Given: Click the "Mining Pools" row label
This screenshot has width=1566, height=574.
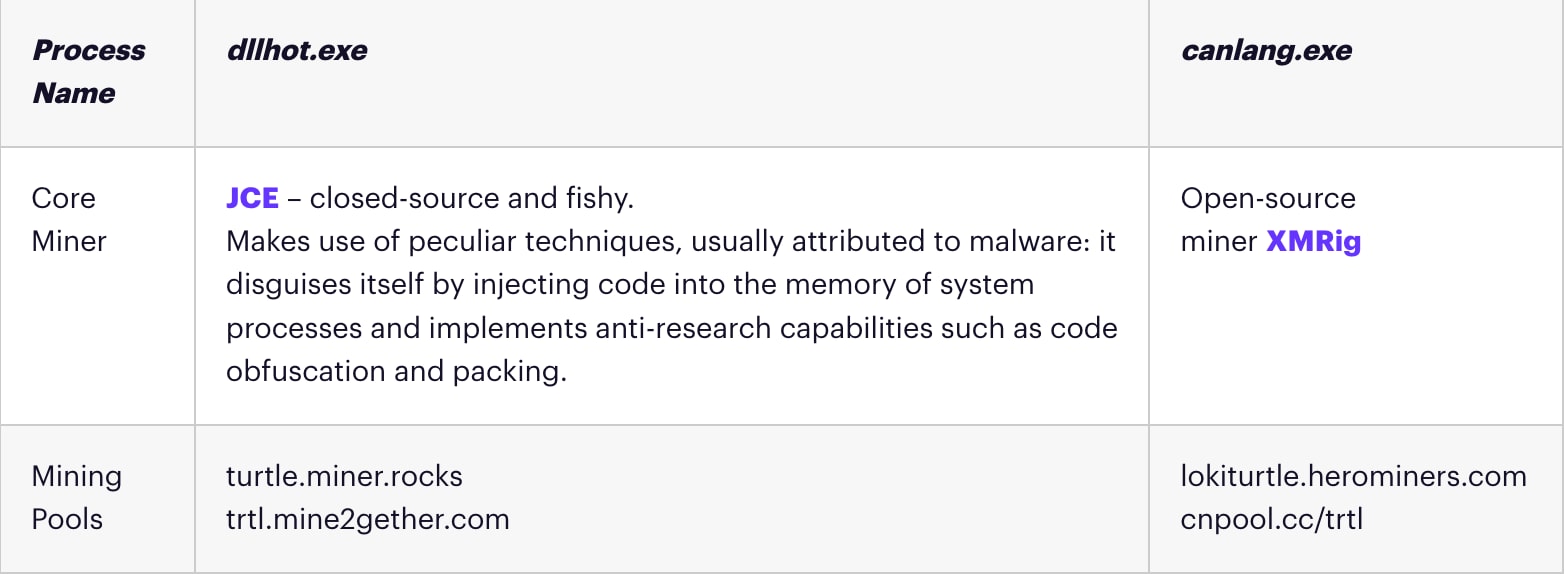Looking at the screenshot, I should [x=76, y=497].
